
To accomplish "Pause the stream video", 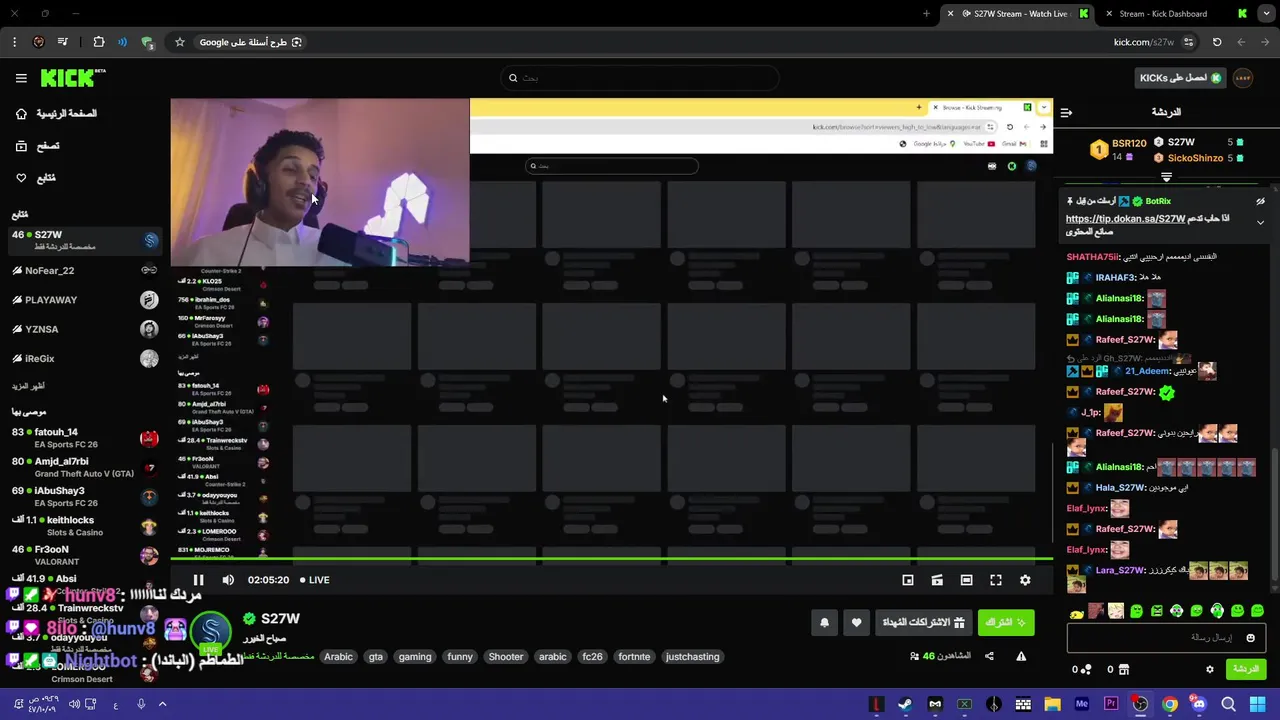I will pos(198,580).
